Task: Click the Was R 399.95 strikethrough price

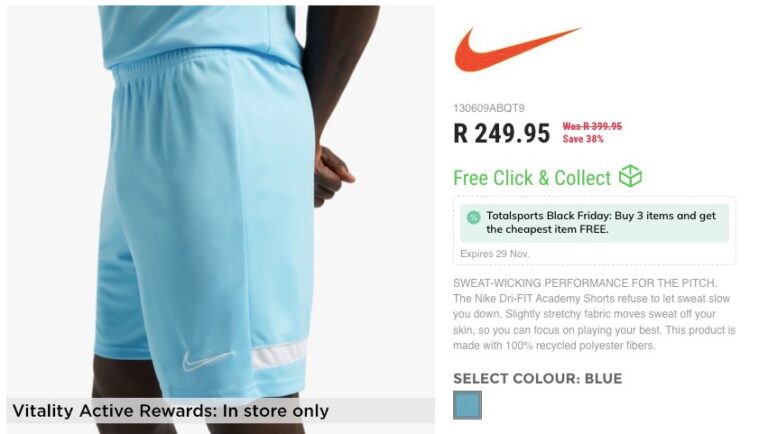Action: click(x=592, y=126)
